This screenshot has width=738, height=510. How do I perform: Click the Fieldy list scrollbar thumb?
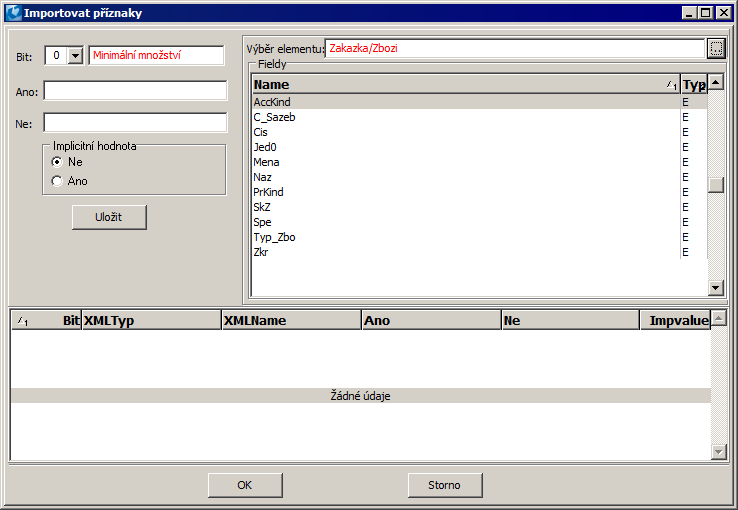[716, 185]
